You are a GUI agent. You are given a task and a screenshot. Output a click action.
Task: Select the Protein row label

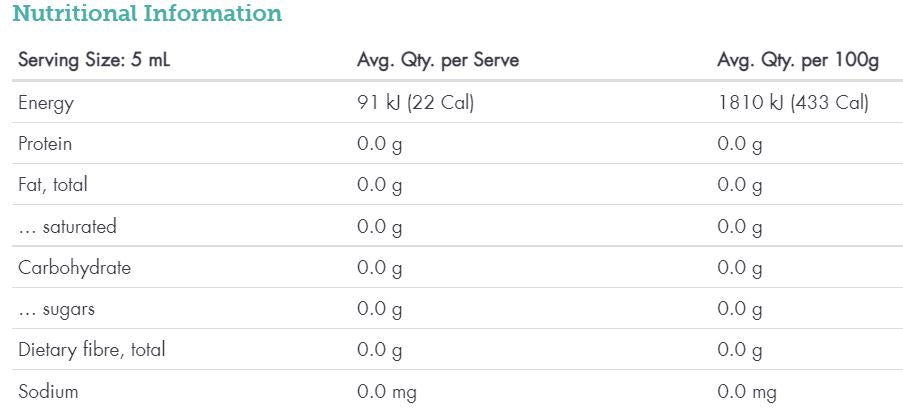[x=45, y=144]
